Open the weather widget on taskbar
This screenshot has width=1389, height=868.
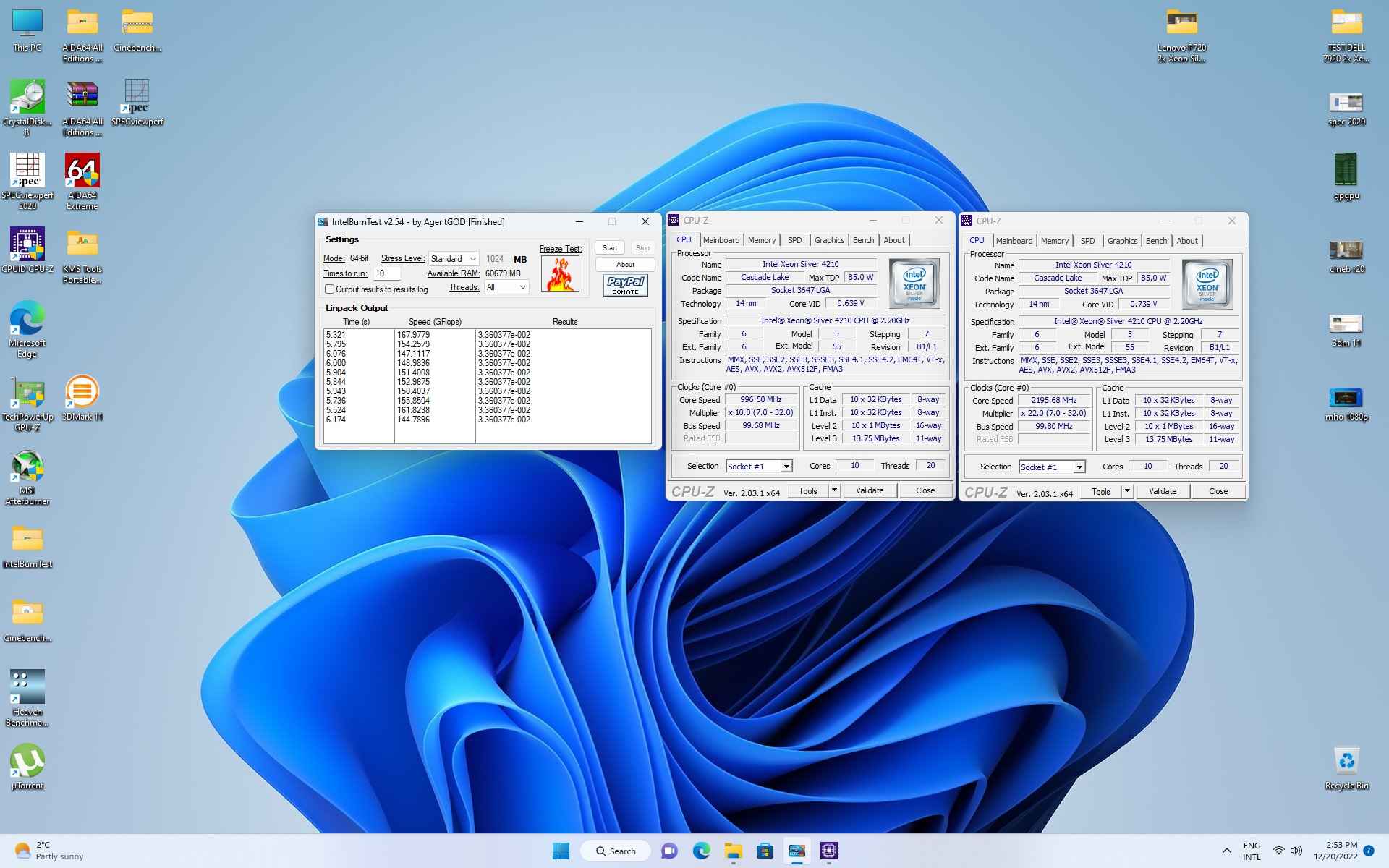[51, 851]
